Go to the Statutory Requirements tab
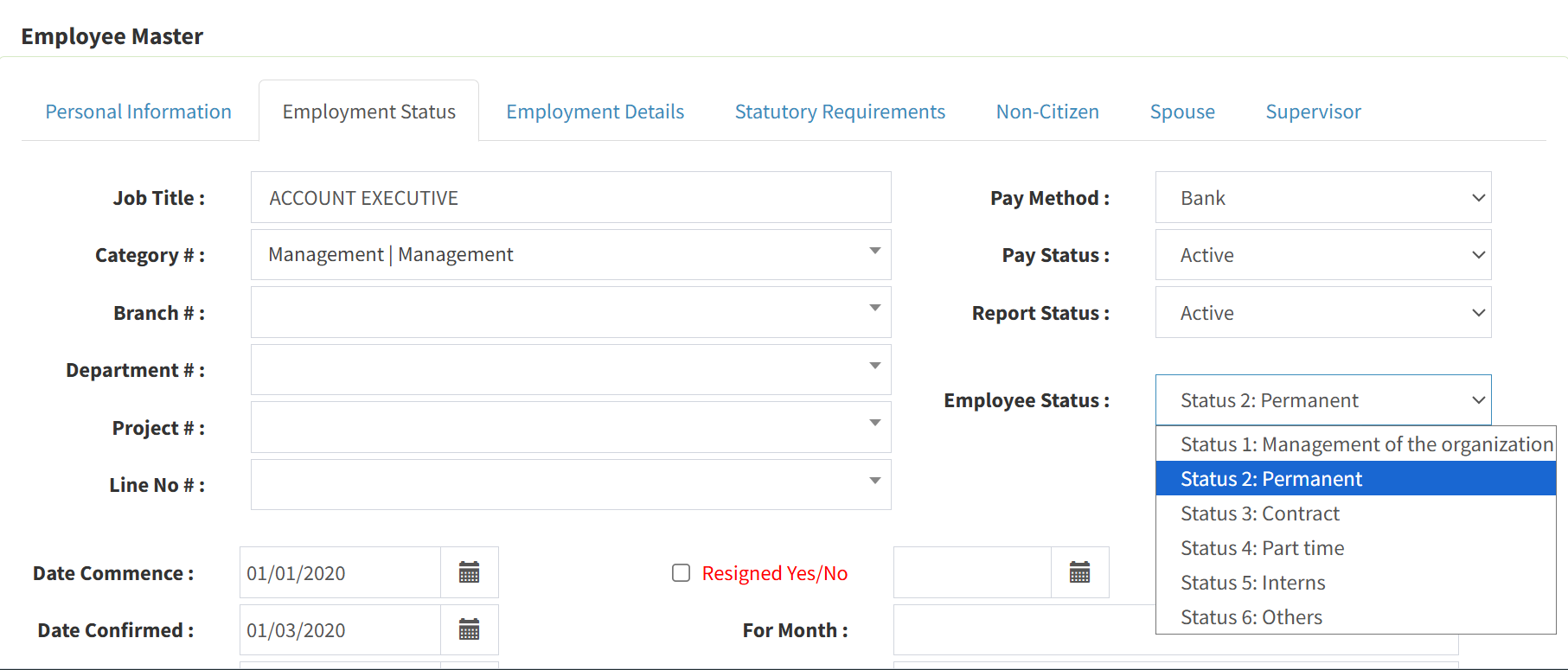This screenshot has height=670, width=1568. point(840,112)
